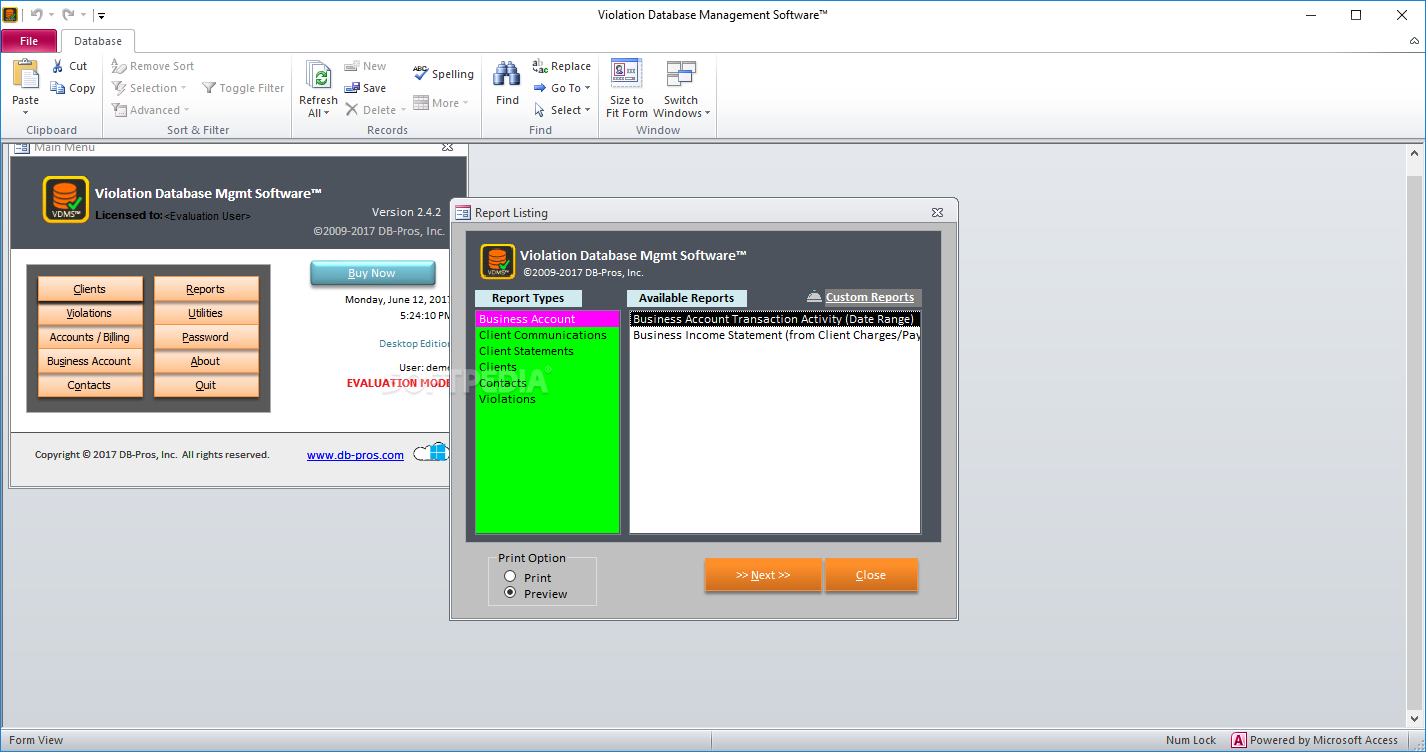Select the Preview radio option

(510, 593)
